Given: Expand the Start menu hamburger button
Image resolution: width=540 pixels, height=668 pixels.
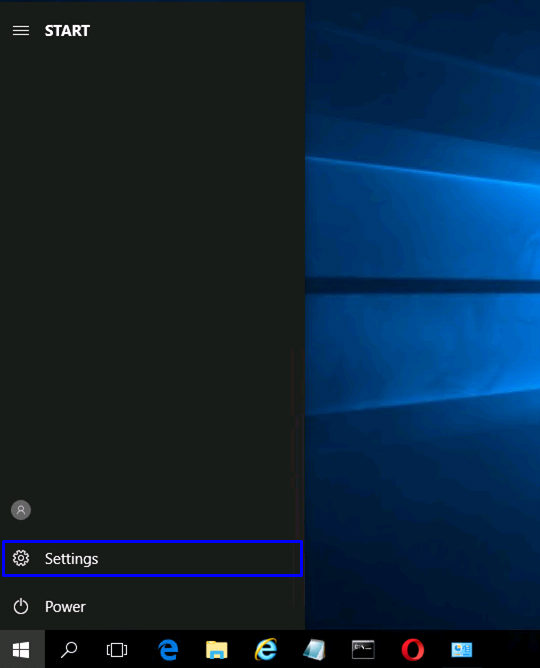Looking at the screenshot, I should tap(21, 31).
